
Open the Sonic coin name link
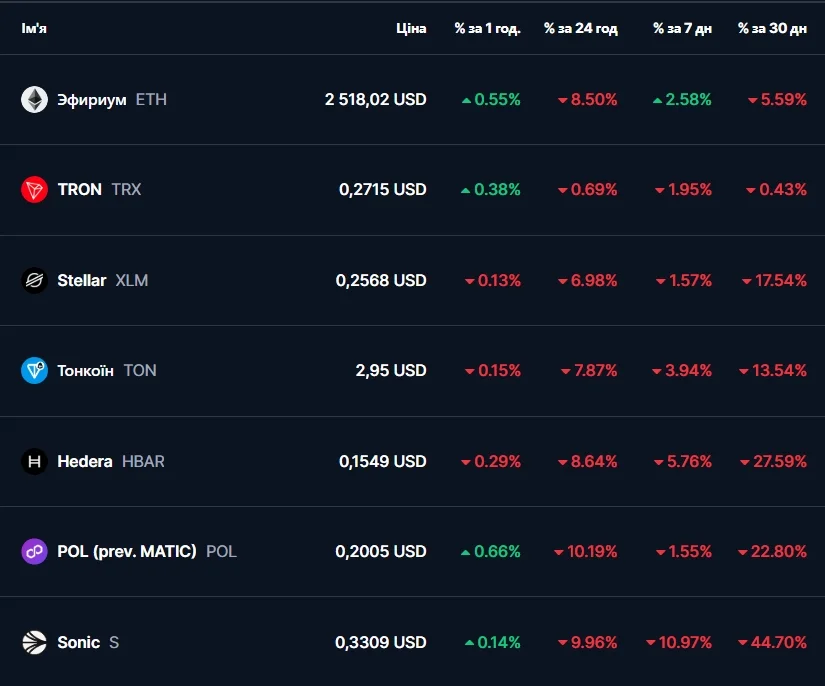click(x=78, y=642)
